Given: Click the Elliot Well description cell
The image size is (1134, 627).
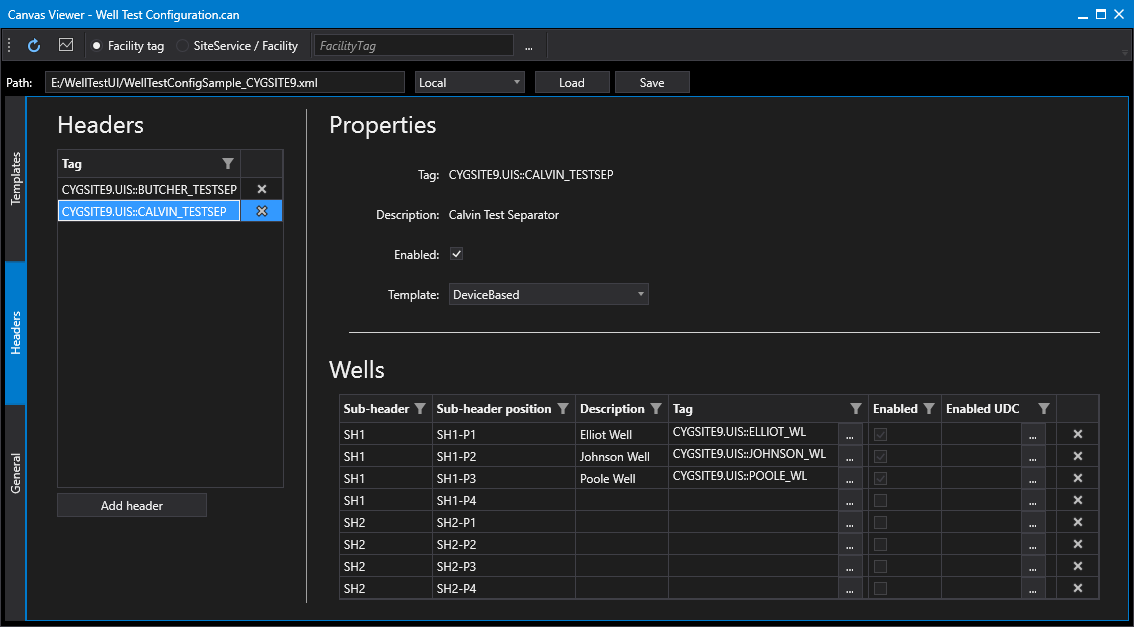Looking at the screenshot, I should (622, 435).
